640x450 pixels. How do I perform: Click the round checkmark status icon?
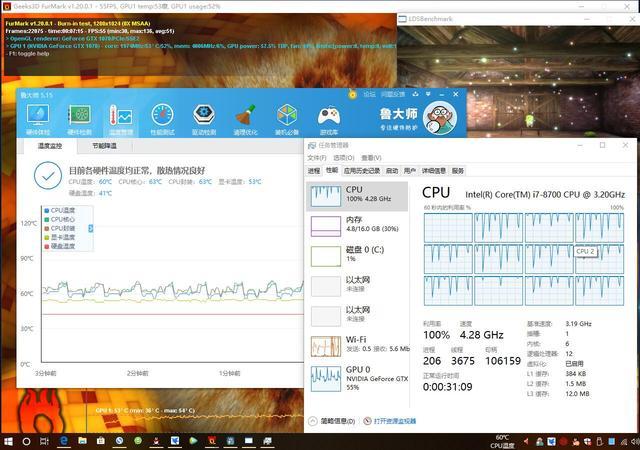48,176
